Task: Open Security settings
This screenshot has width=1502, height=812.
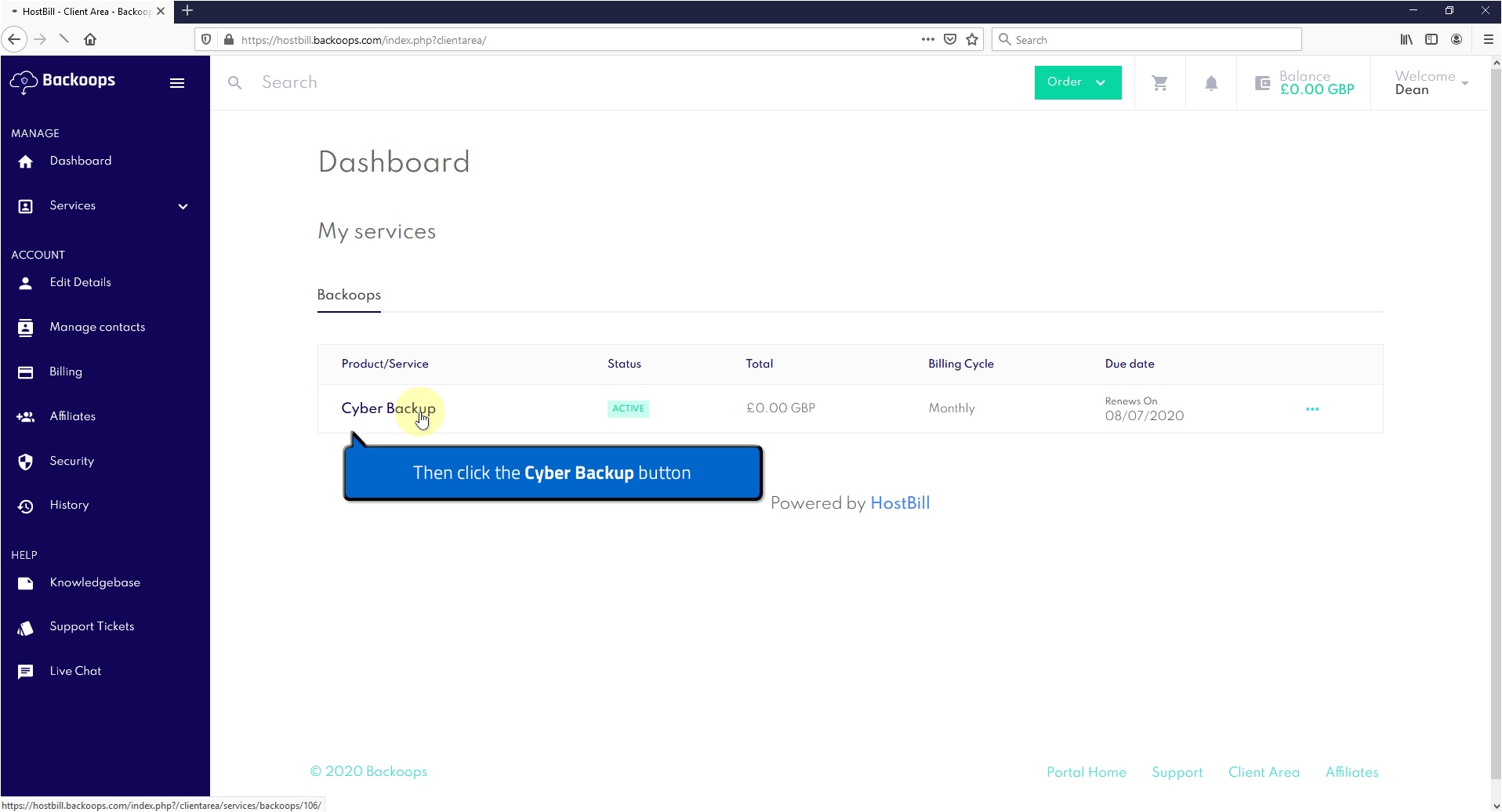Action: tap(72, 461)
